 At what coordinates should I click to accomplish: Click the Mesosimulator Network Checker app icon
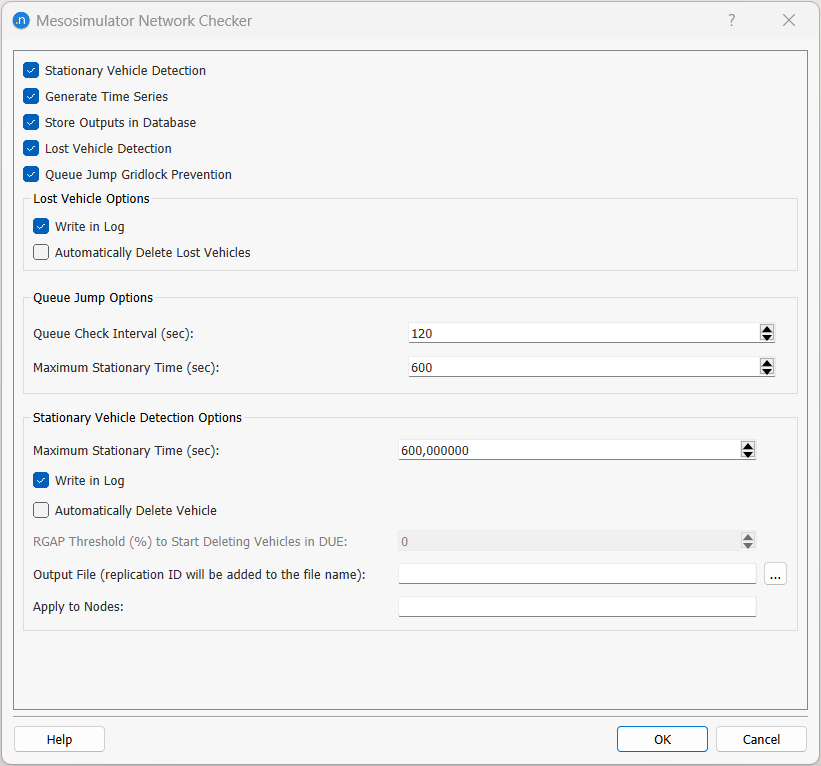(x=21, y=20)
